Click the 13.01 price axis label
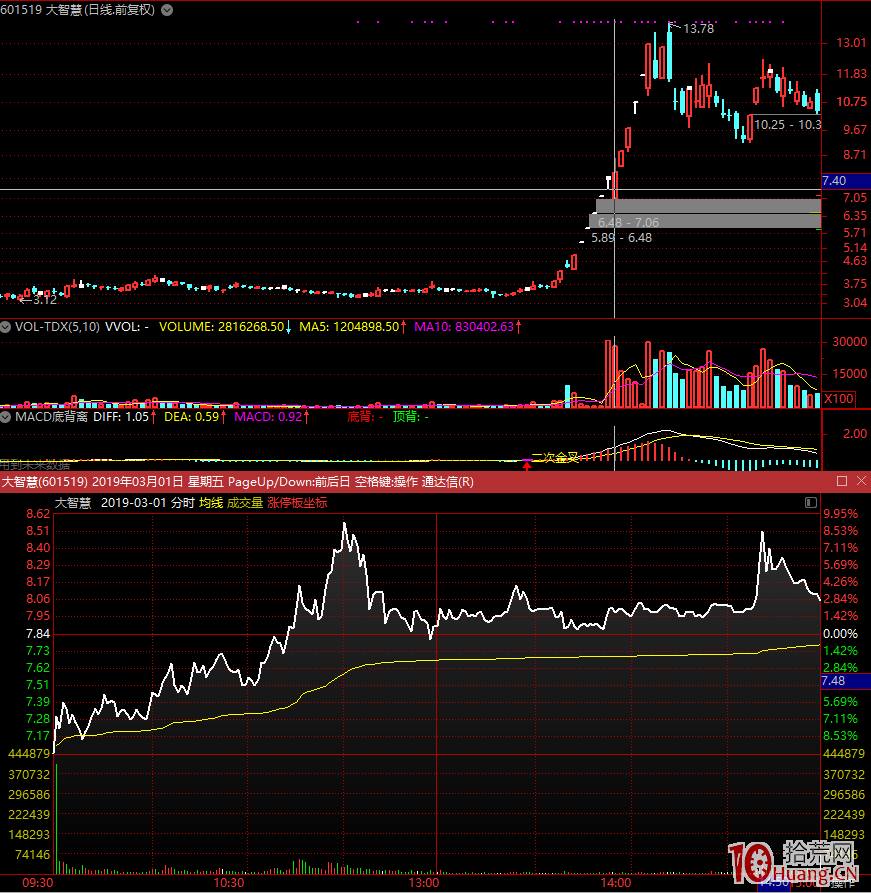 click(851, 43)
